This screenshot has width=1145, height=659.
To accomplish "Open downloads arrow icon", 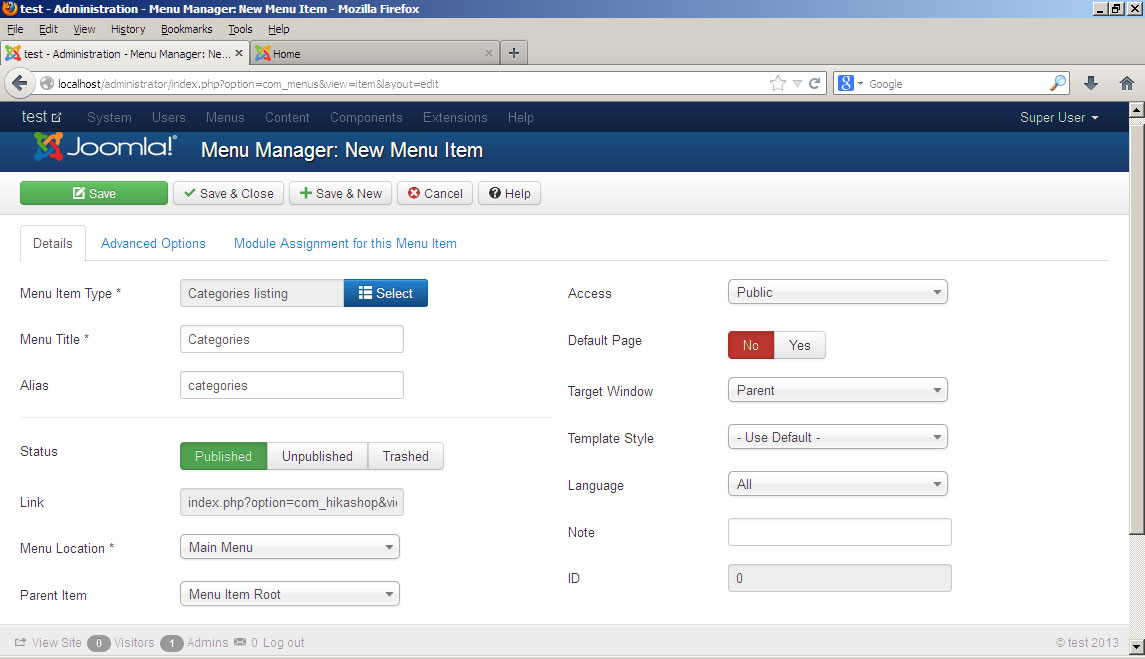I will click(1091, 83).
